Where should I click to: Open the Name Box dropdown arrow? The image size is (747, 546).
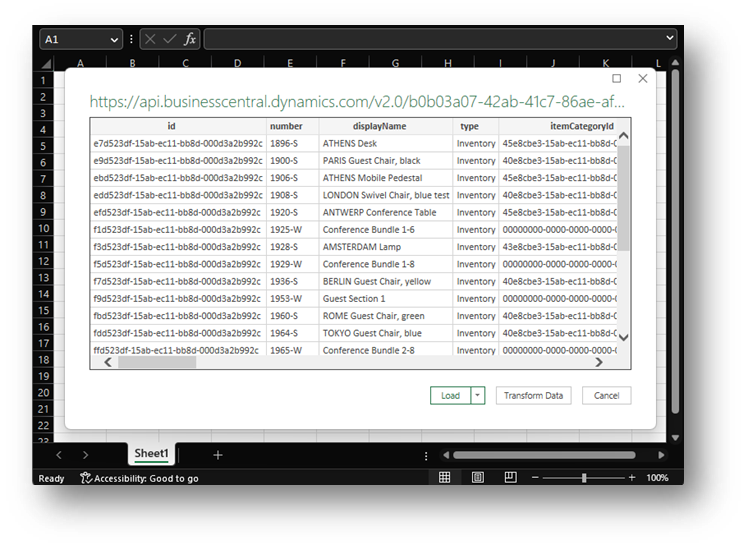[114, 40]
